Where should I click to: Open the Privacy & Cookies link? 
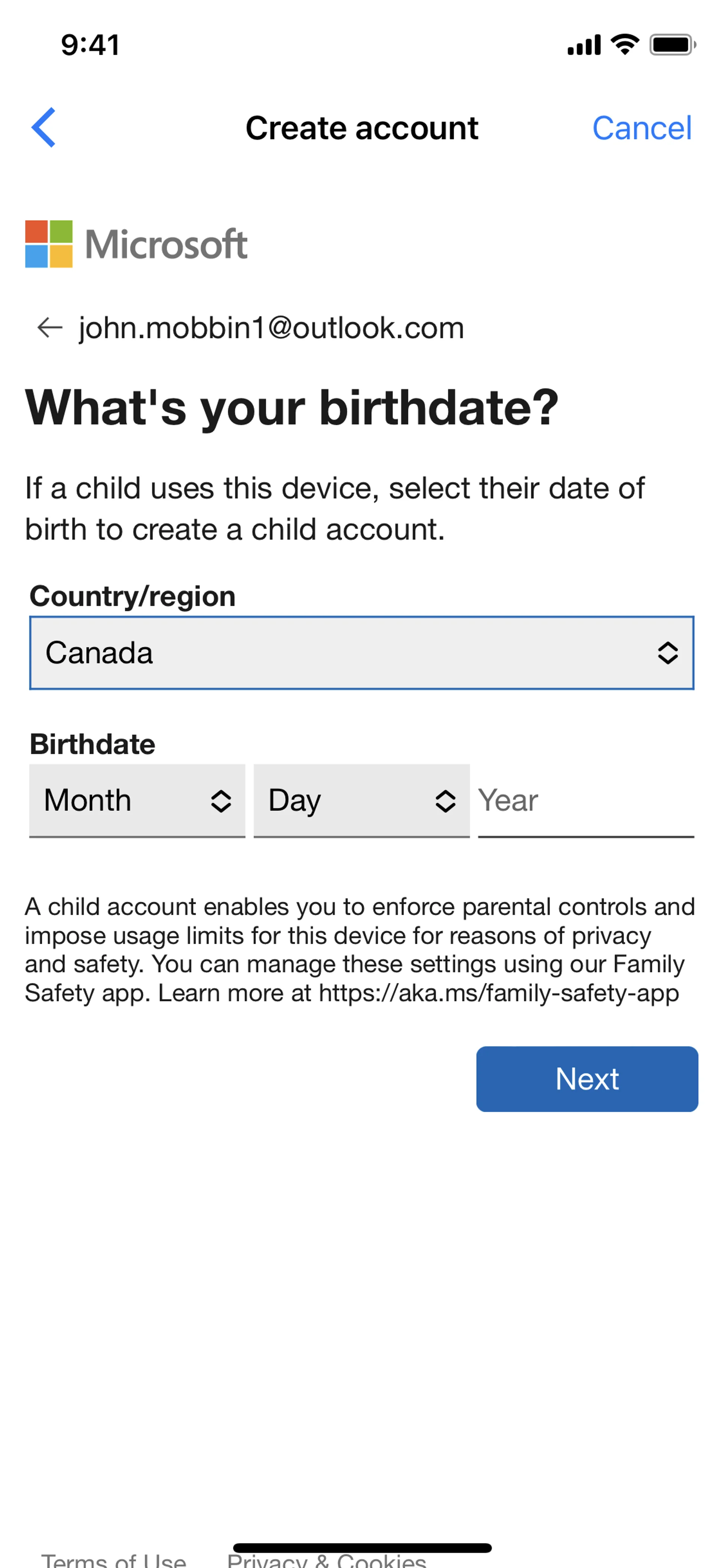[327, 1561]
